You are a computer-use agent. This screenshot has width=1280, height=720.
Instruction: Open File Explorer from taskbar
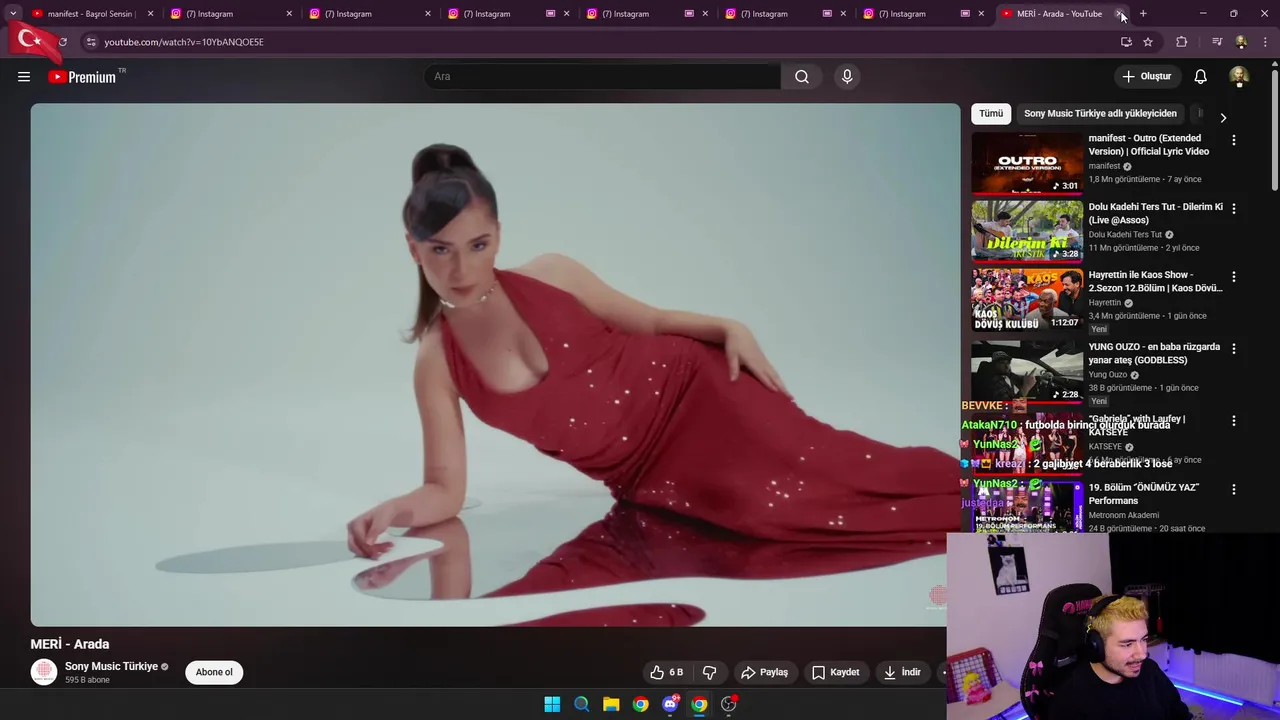[611, 704]
